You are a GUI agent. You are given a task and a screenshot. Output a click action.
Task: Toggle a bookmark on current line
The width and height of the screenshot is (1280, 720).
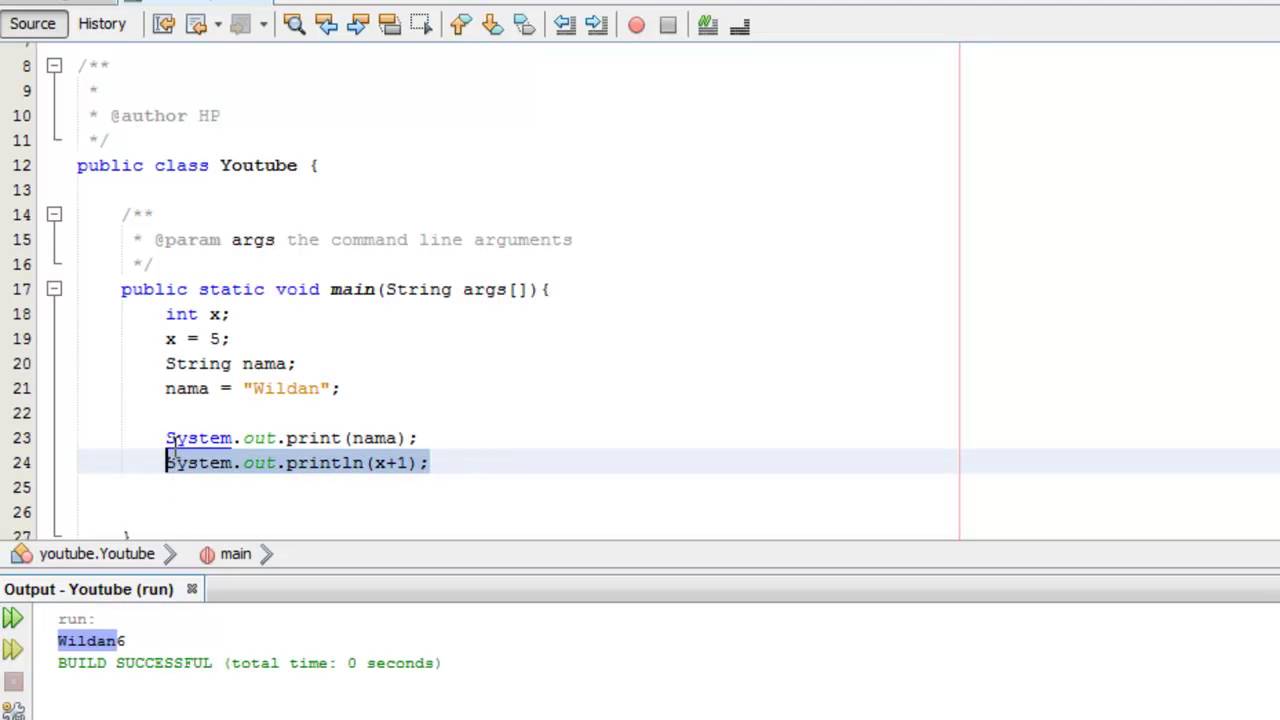[x=524, y=24]
